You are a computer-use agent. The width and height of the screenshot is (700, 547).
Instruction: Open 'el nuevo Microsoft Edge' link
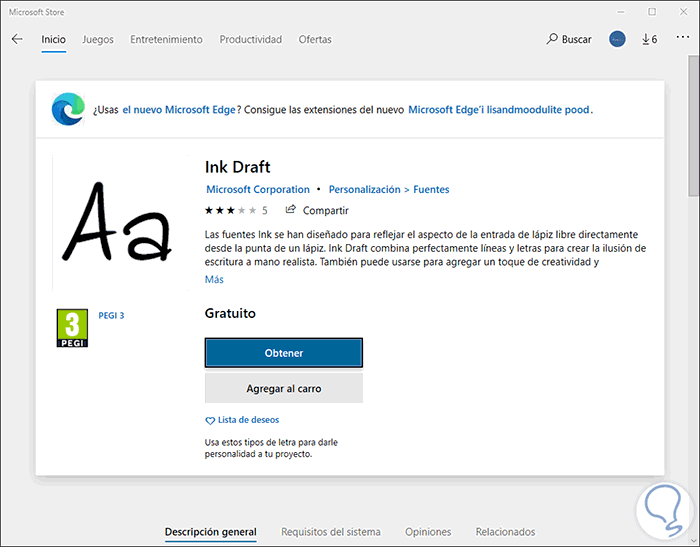click(179, 109)
